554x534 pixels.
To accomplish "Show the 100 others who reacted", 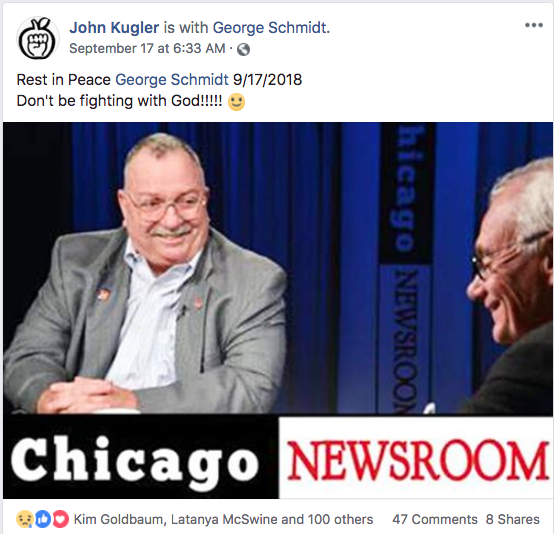I will (340, 519).
